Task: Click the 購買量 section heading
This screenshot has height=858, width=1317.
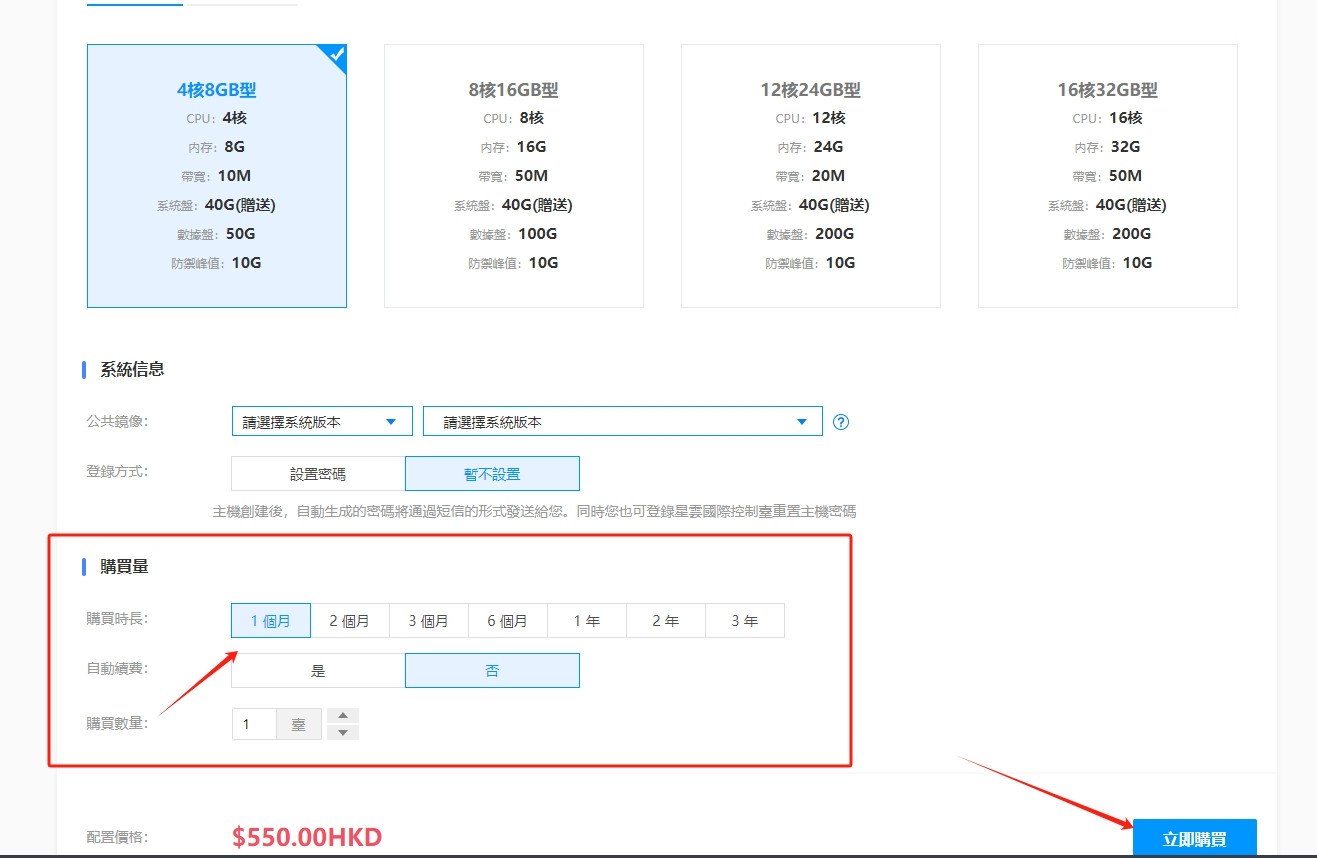Action: [124, 566]
